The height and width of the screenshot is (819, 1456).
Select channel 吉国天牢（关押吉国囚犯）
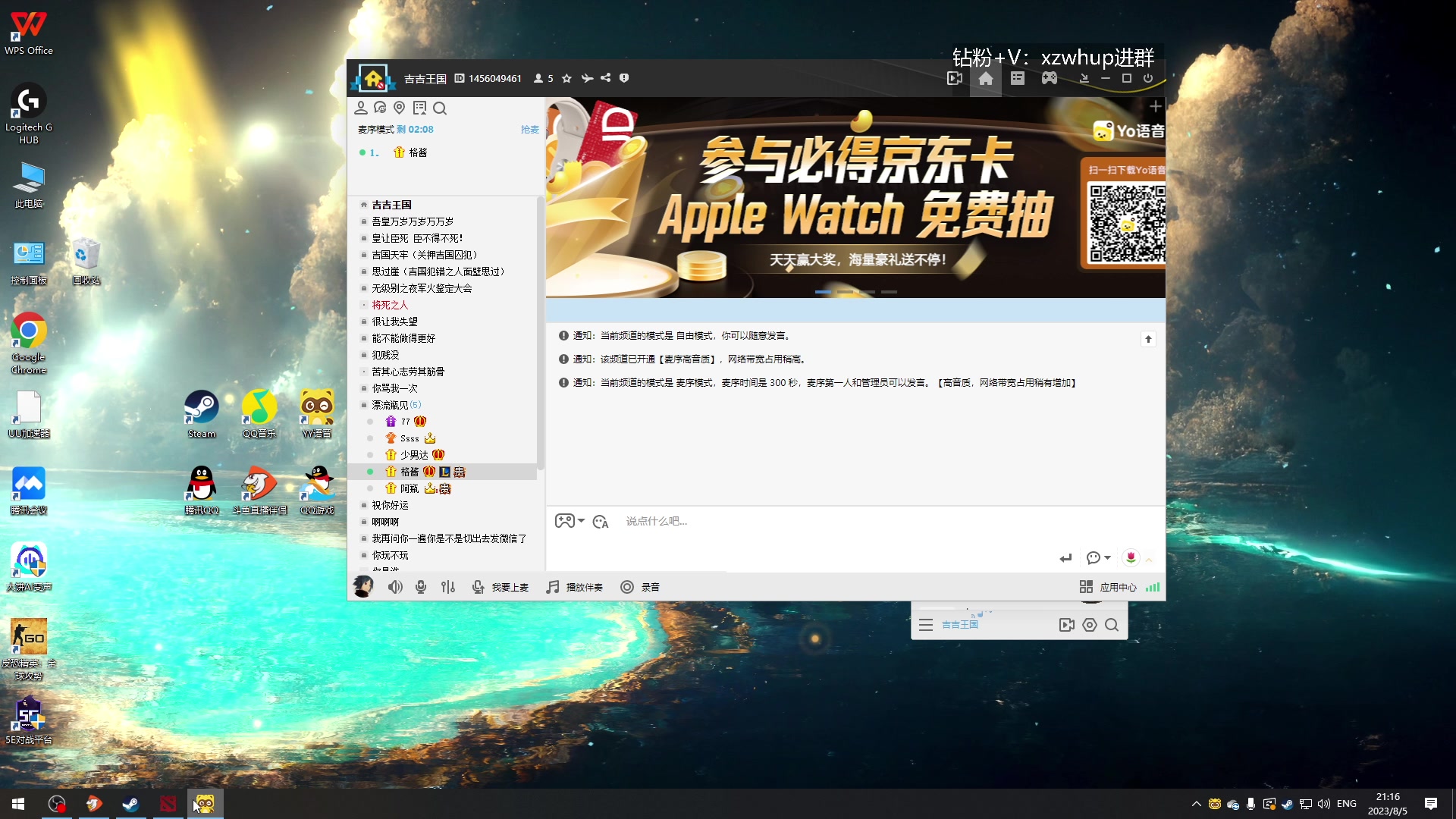click(x=426, y=255)
